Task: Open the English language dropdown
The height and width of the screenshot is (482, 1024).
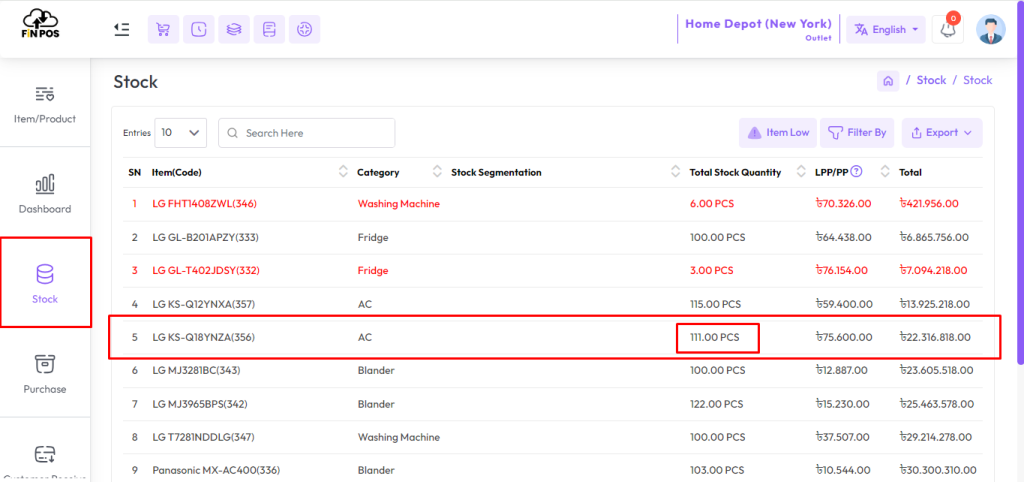Action: pyautogui.click(x=886, y=29)
